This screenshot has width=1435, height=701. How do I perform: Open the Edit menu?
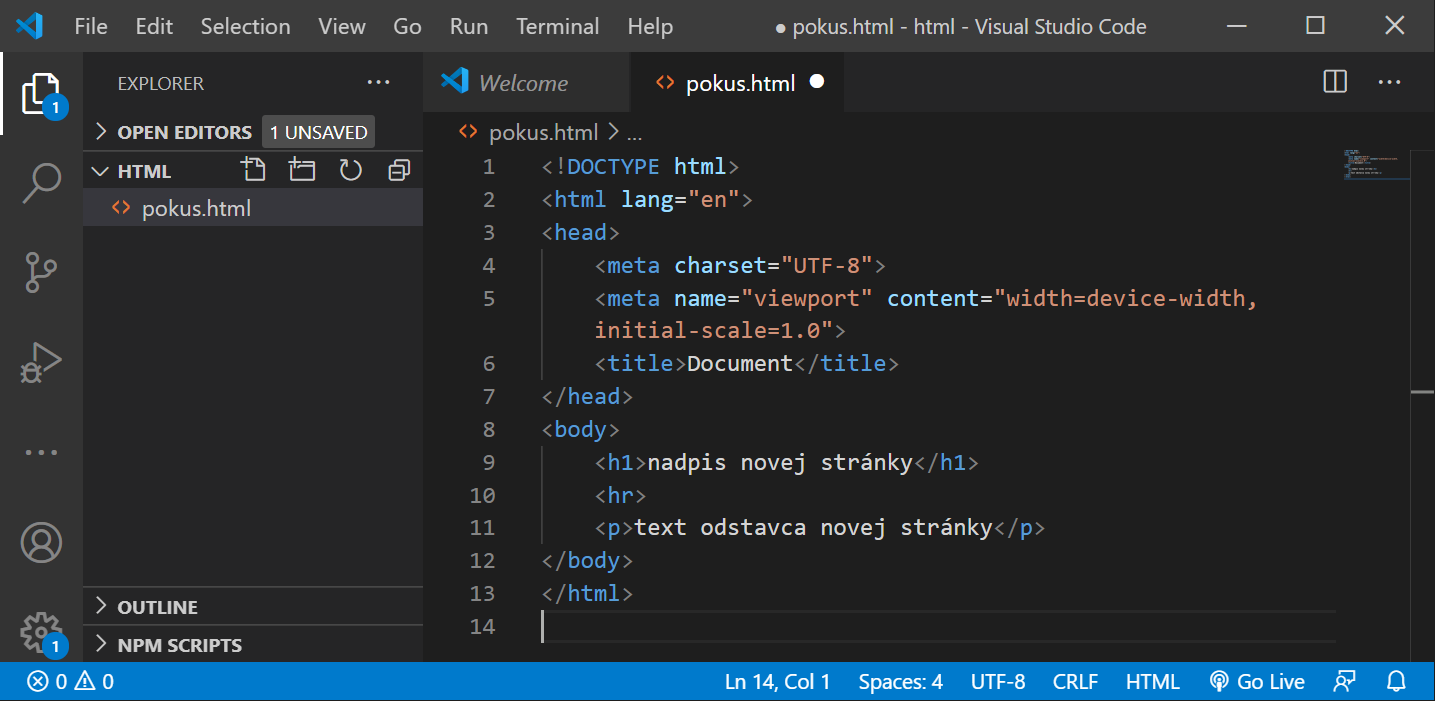pos(154,27)
